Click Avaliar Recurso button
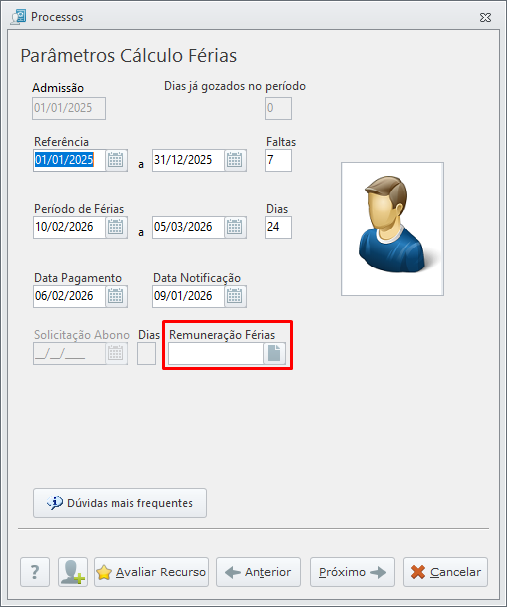Viewport: 507px width, 607px height. click(151, 572)
